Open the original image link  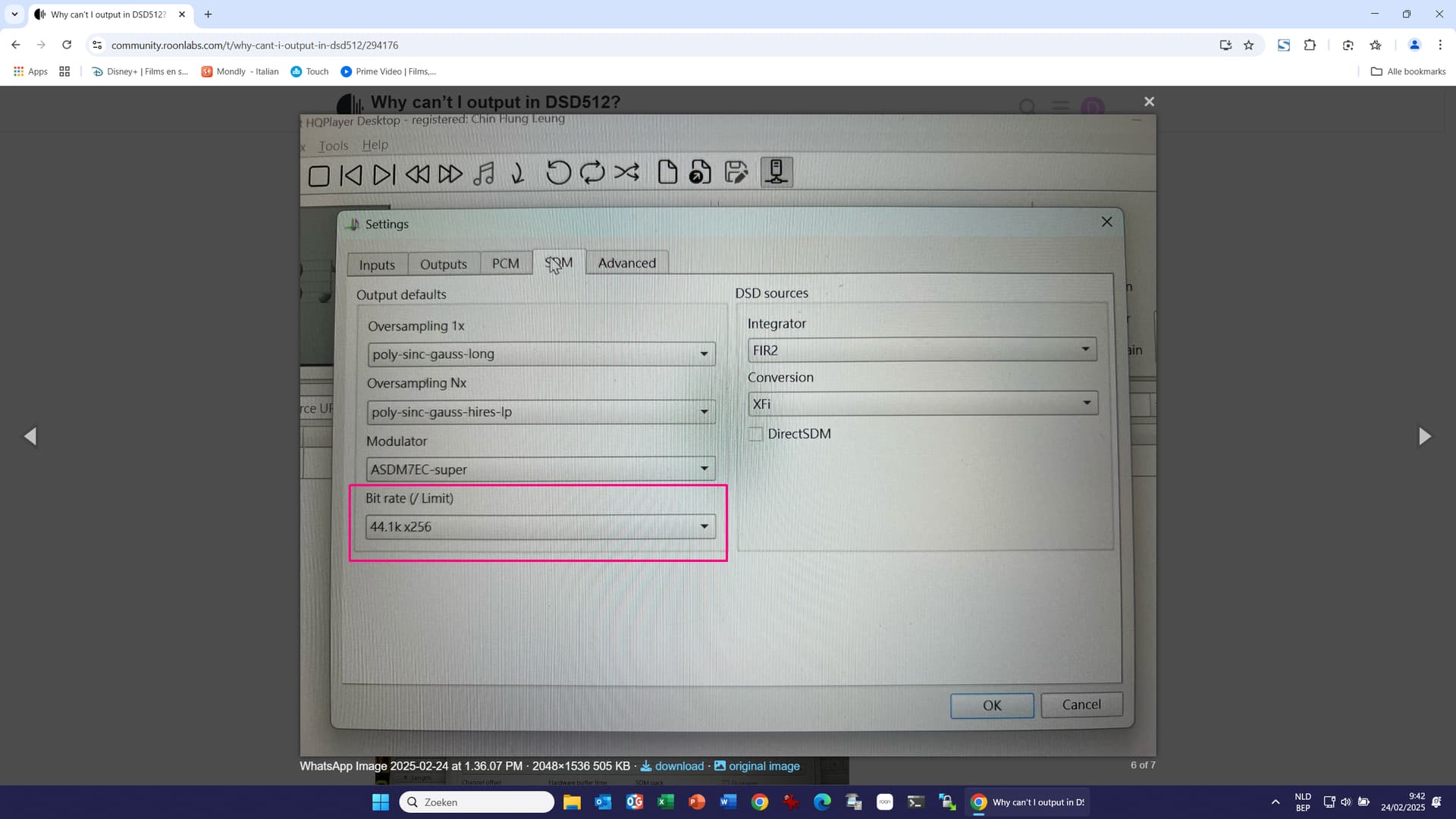[x=757, y=766]
